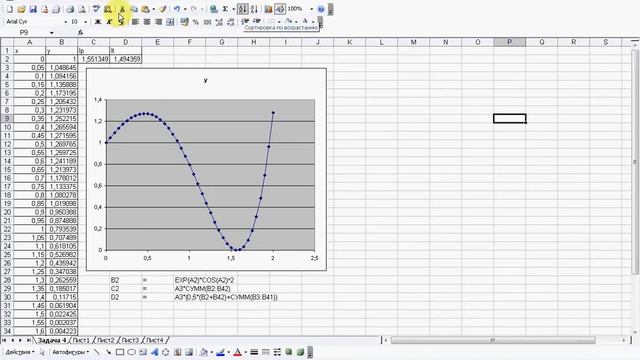Viewport: 640px width, 360px height.
Task: Open Excel help
Action: (321, 9)
